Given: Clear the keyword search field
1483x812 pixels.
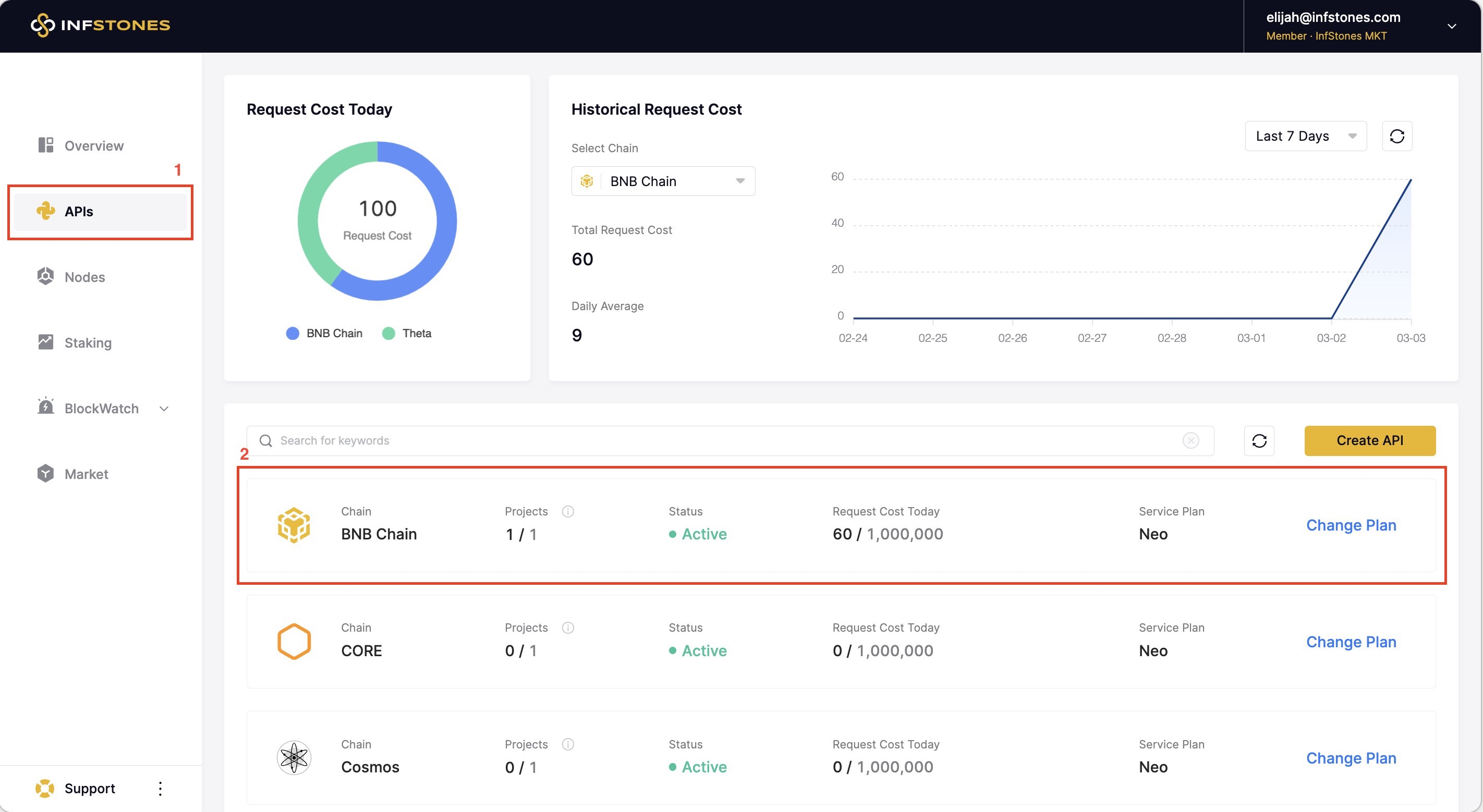Looking at the screenshot, I should (1190, 440).
